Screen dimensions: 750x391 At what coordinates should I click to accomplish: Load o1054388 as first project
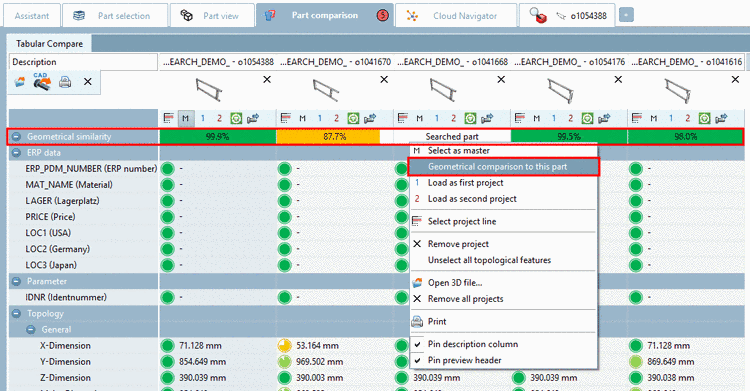point(203,118)
